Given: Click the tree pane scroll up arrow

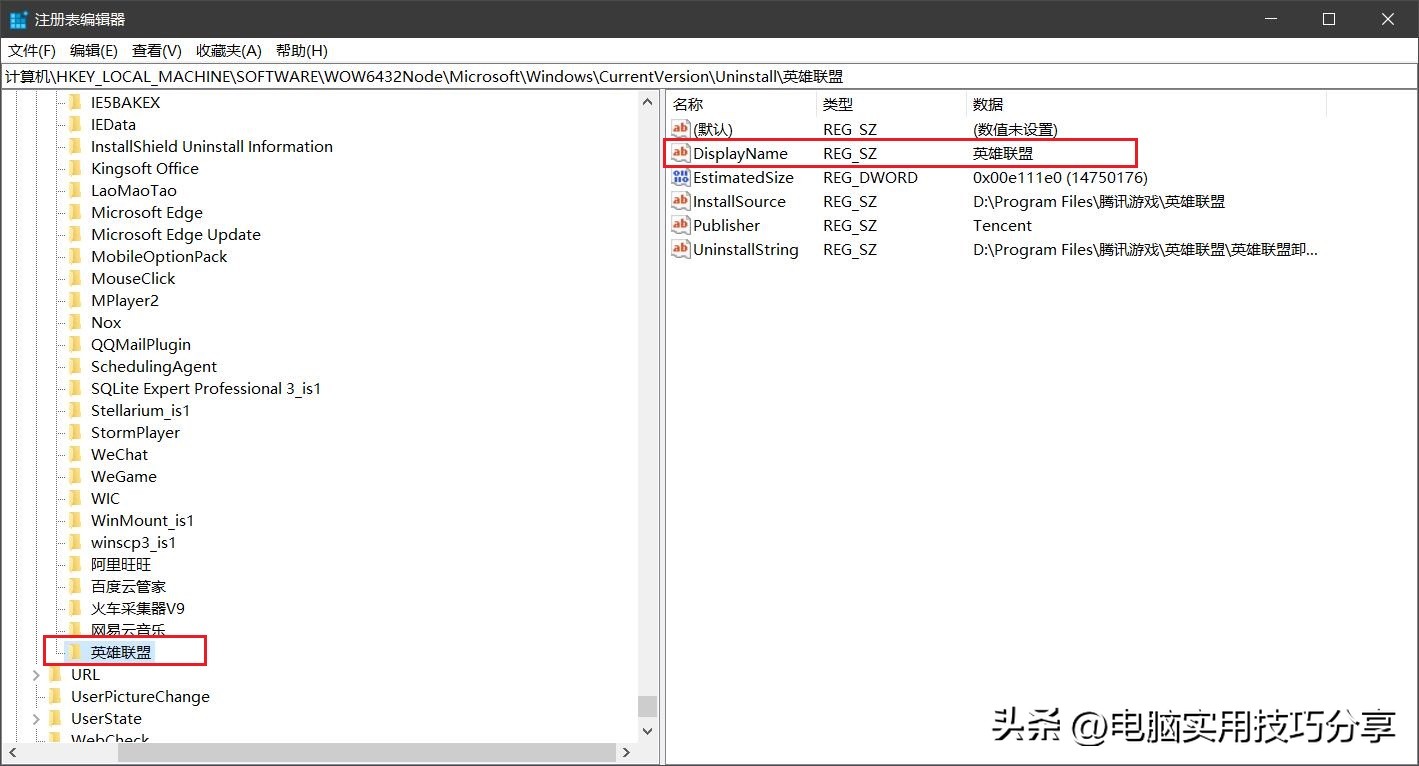Looking at the screenshot, I should 648,101.
